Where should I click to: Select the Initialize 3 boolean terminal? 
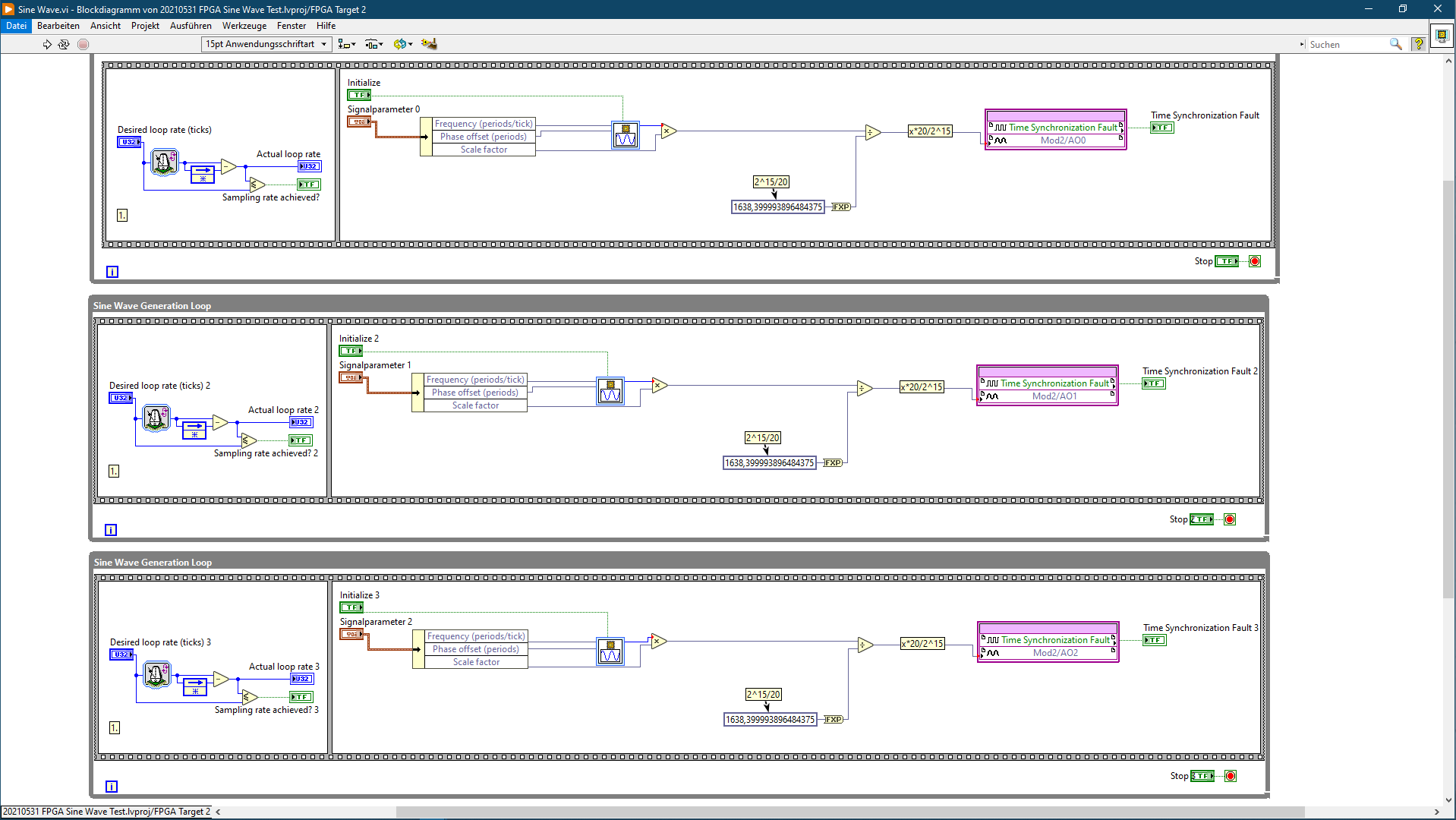point(351,607)
